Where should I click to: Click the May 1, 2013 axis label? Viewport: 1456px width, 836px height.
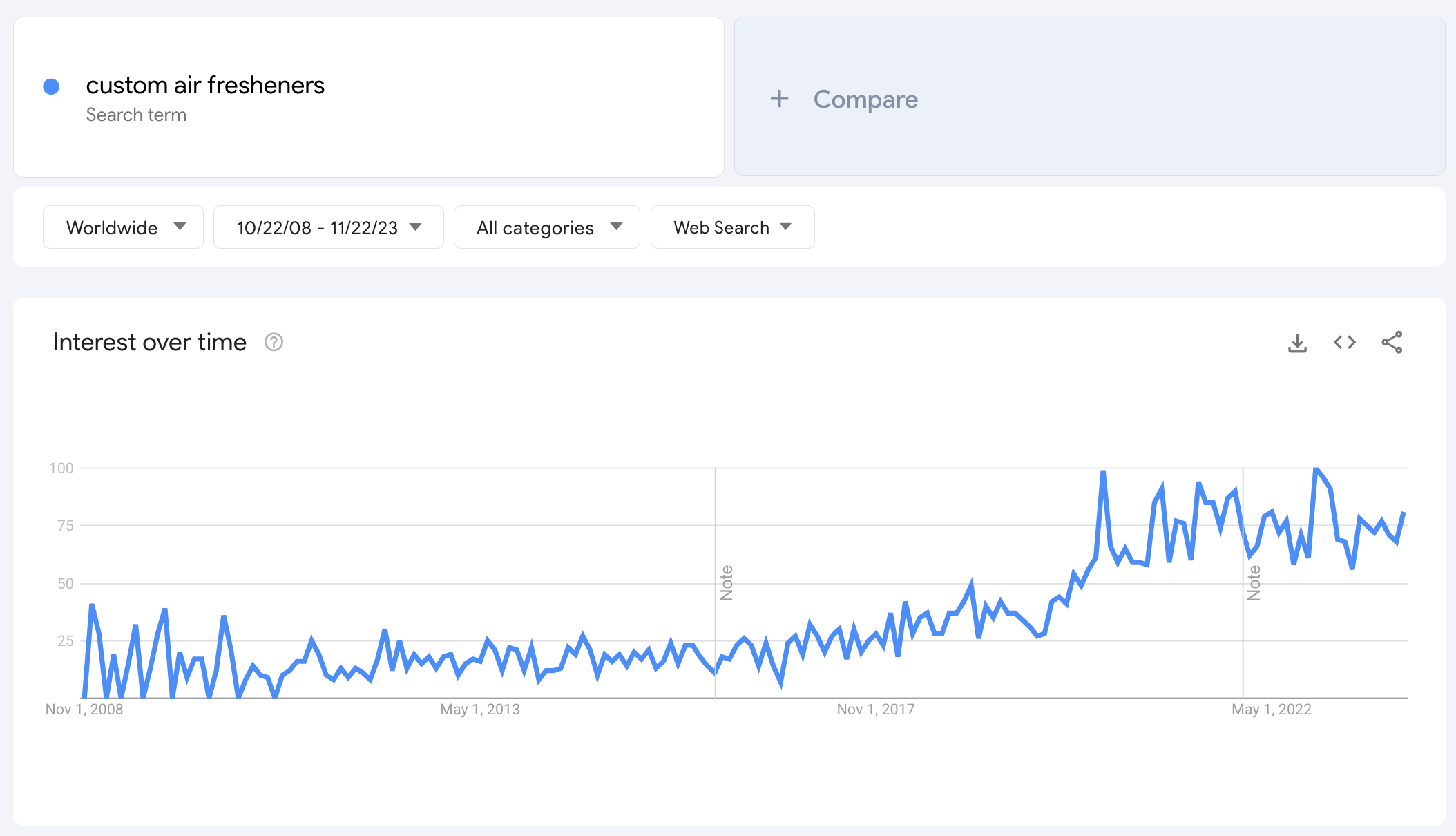[480, 710]
